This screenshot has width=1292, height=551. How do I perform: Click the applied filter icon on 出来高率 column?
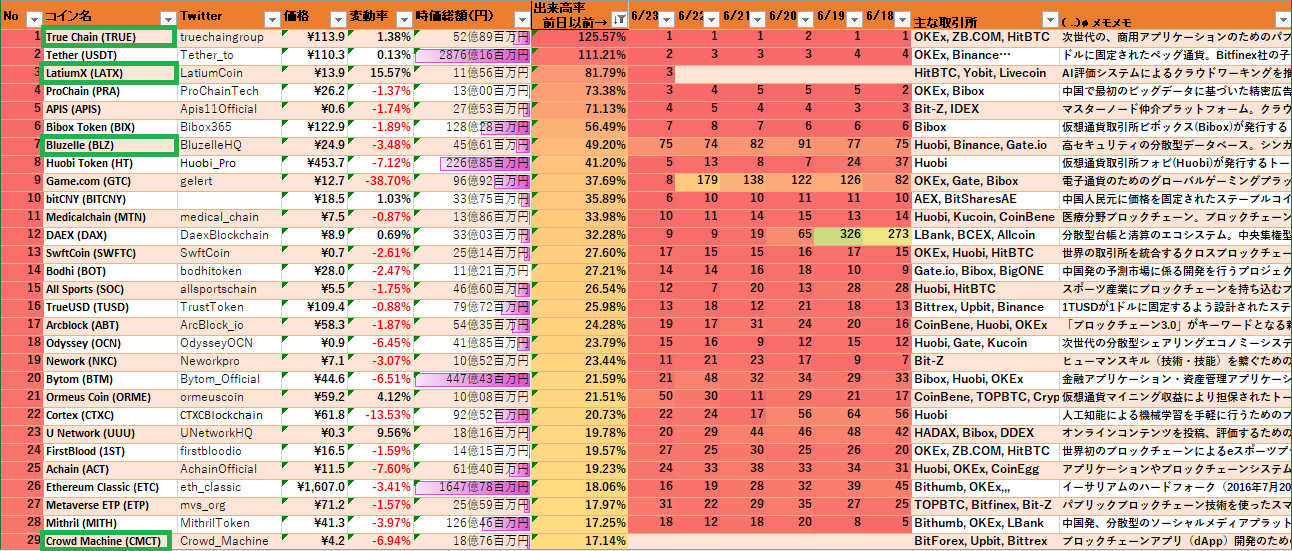[619, 19]
